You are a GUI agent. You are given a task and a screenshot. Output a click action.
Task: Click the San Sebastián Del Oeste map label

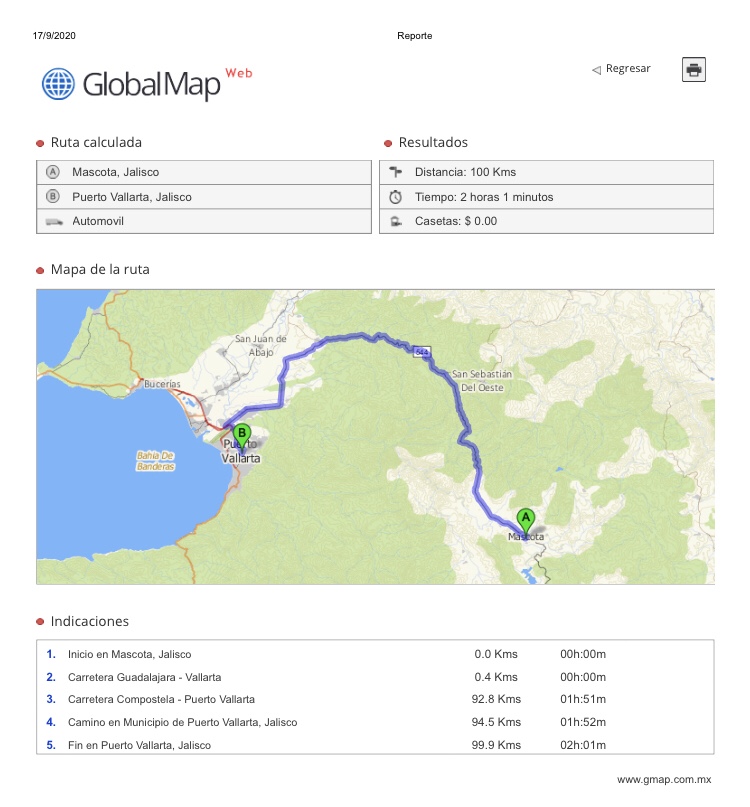click(482, 381)
